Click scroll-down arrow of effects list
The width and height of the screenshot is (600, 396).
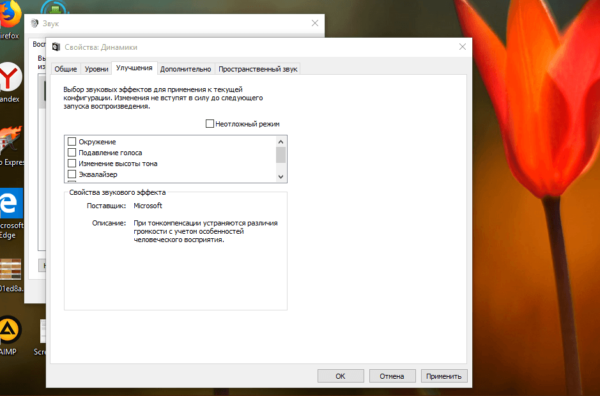pyautogui.click(x=281, y=176)
